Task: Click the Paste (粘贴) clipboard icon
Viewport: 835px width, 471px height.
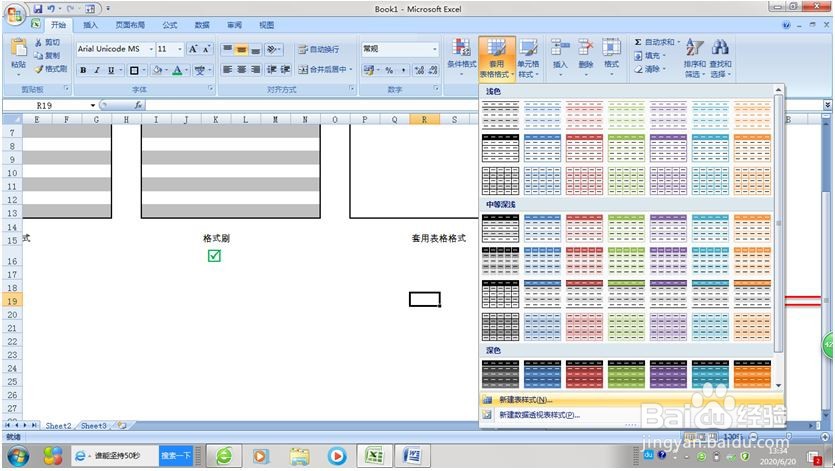Action: [19, 48]
